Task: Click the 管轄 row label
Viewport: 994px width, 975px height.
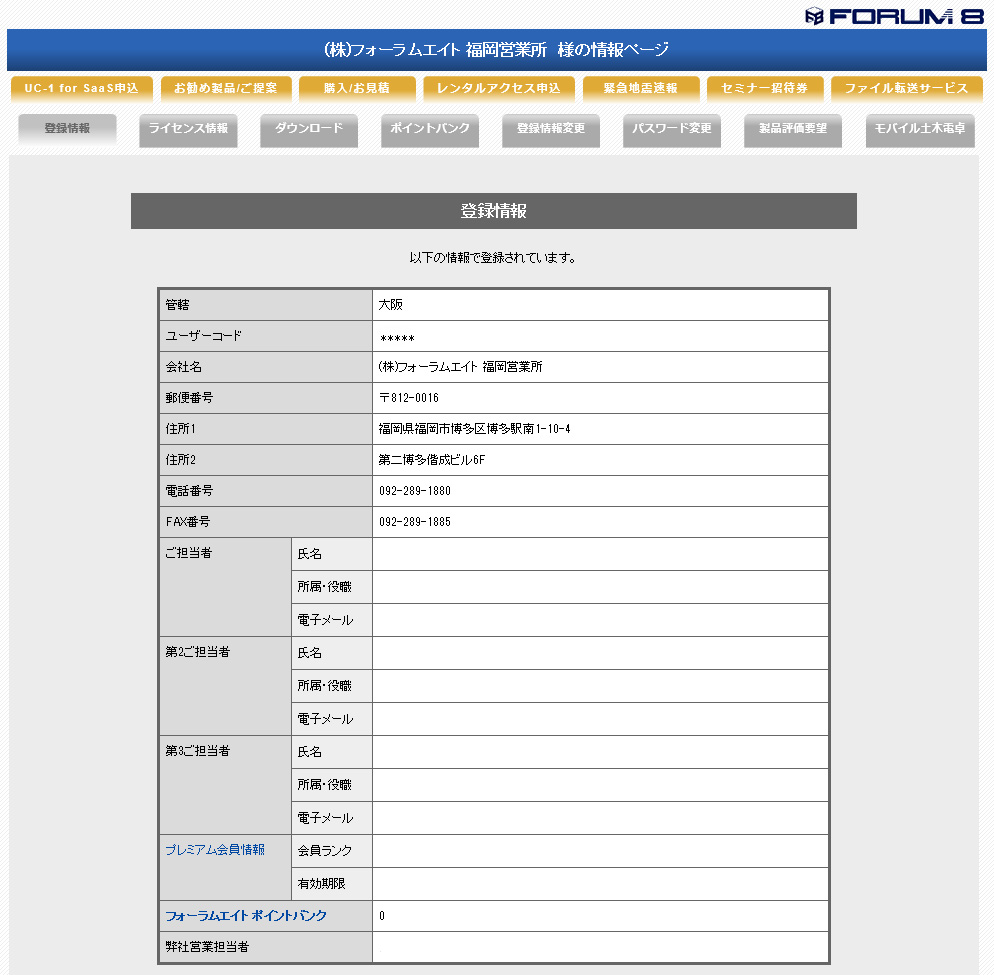Action: pyautogui.click(x=178, y=305)
